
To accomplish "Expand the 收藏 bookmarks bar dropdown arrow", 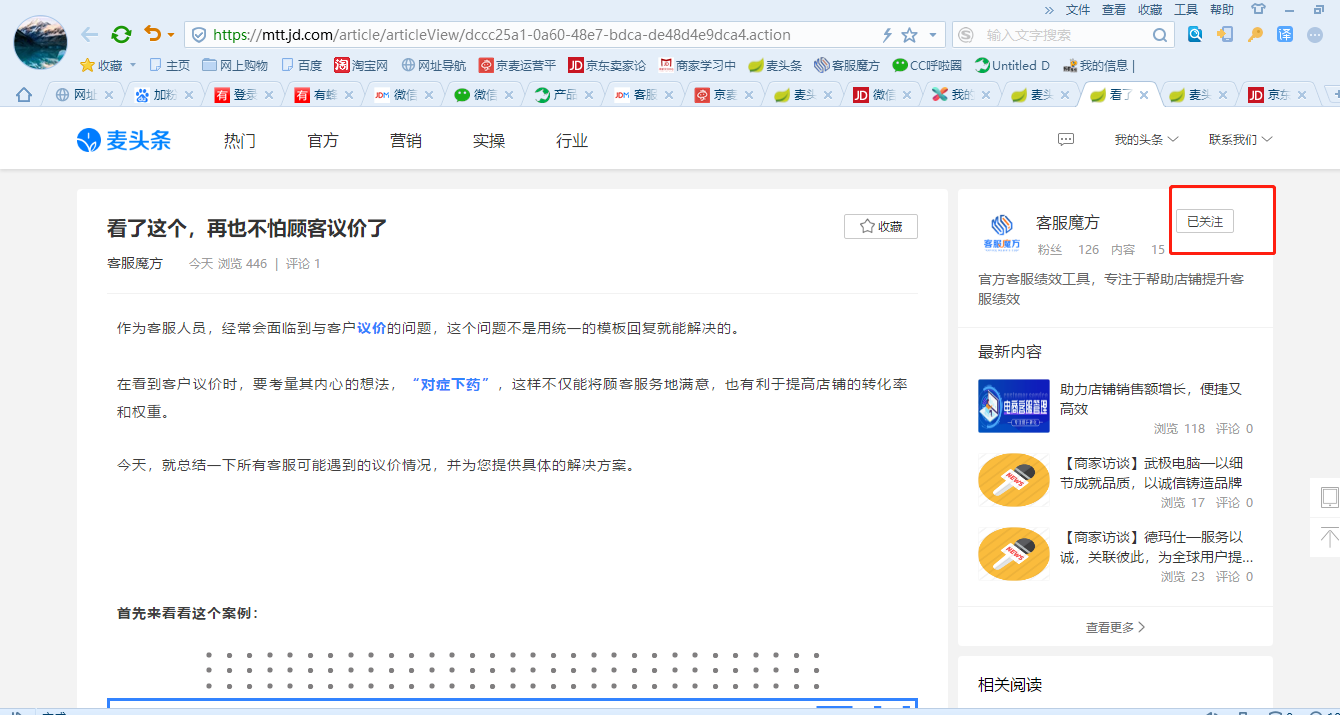I will [x=134, y=66].
